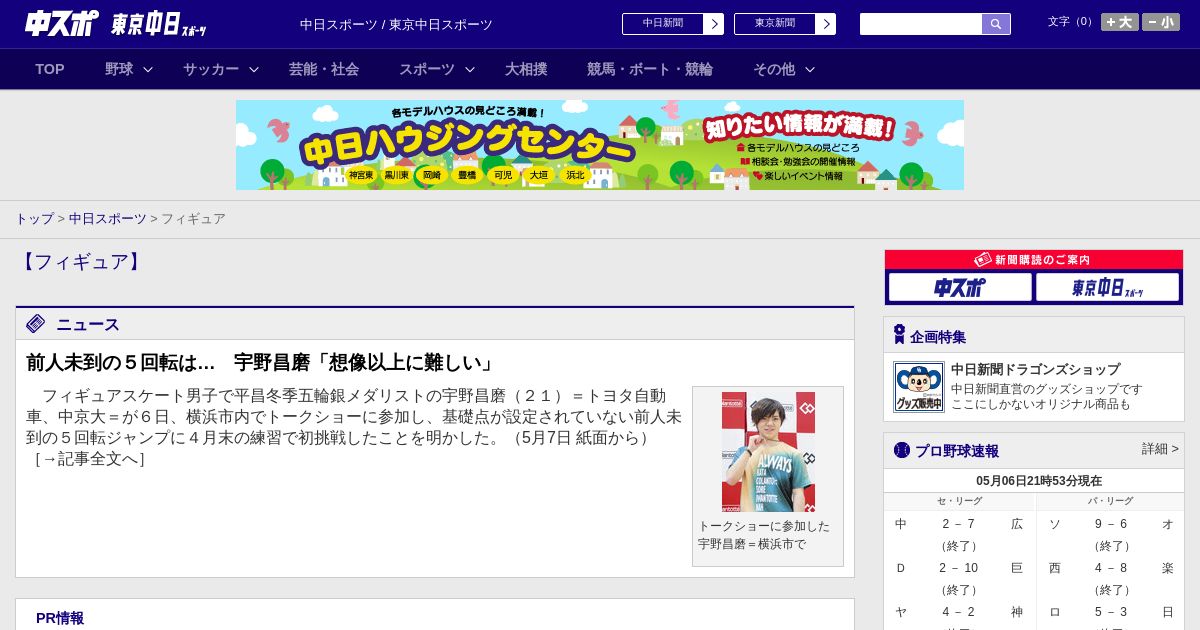Viewport: 1200px width, 630px height.
Task: Increase text size with ＋大 button
Action: (x=1120, y=22)
